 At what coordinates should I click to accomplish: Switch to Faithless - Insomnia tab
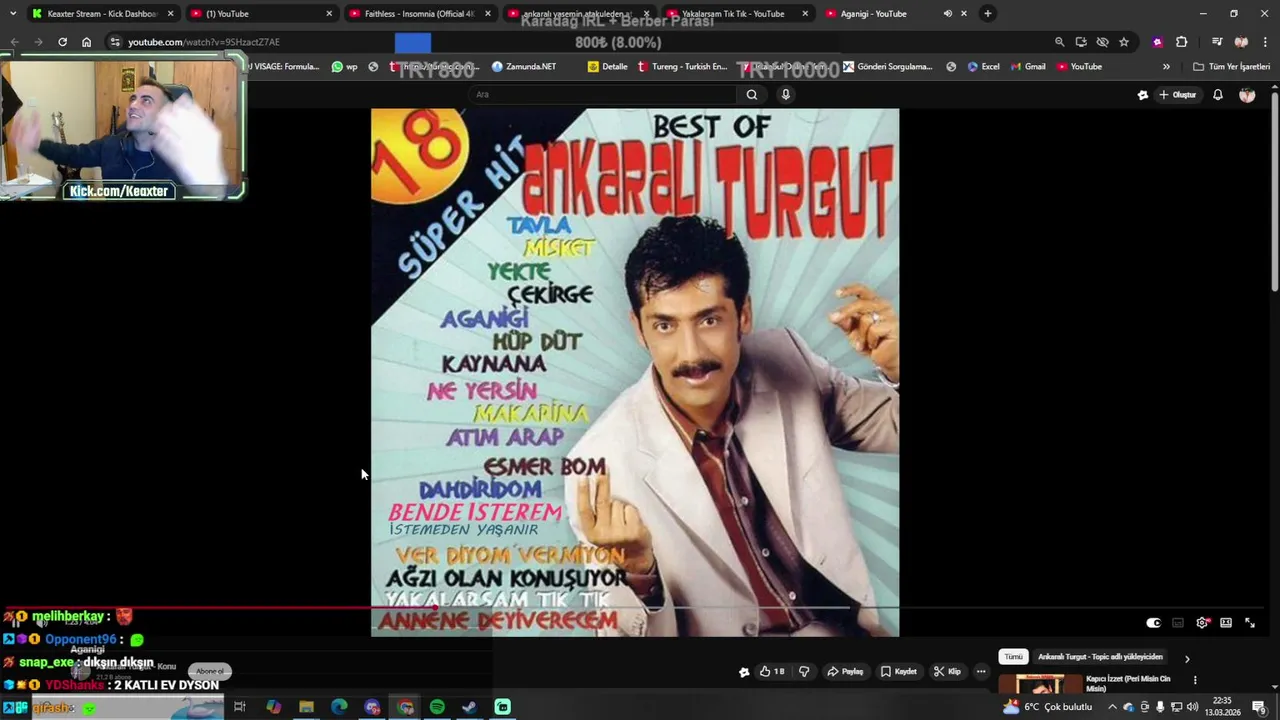click(x=420, y=14)
